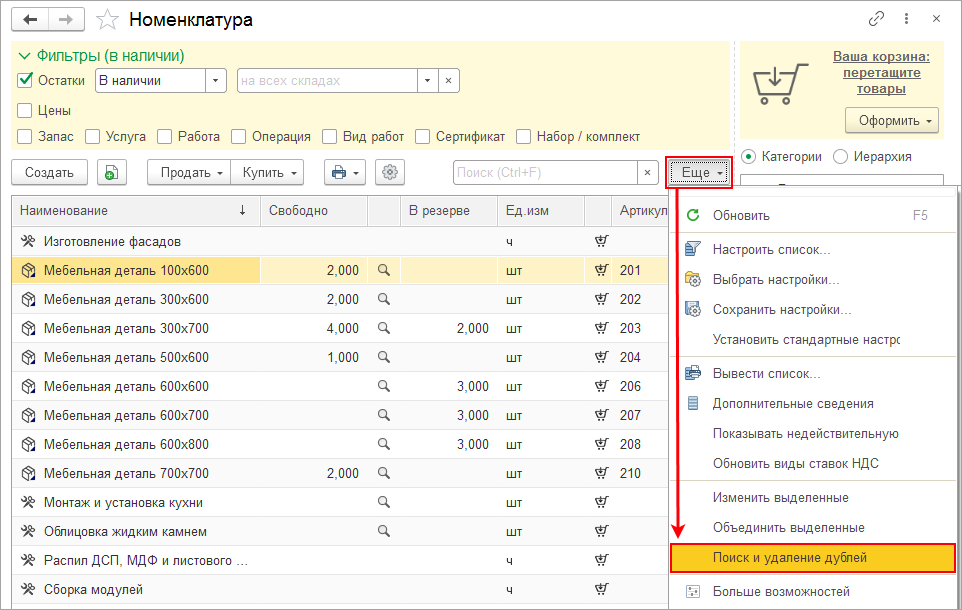Viewport: 962px width, 610px height.
Task: Click the Свободно column header
Action: (314, 210)
